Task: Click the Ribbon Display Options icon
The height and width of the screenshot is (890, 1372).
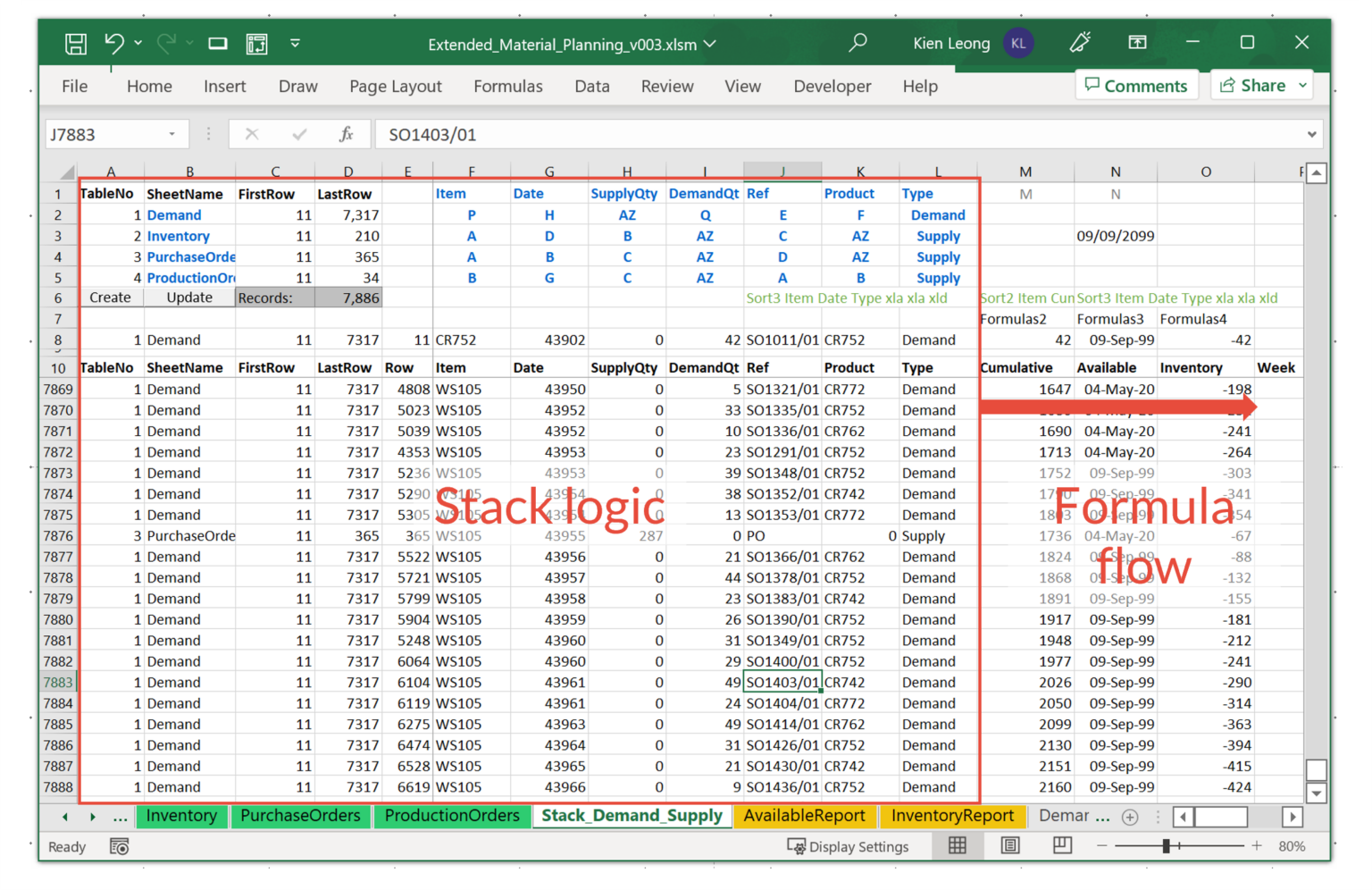Action: point(1137,42)
